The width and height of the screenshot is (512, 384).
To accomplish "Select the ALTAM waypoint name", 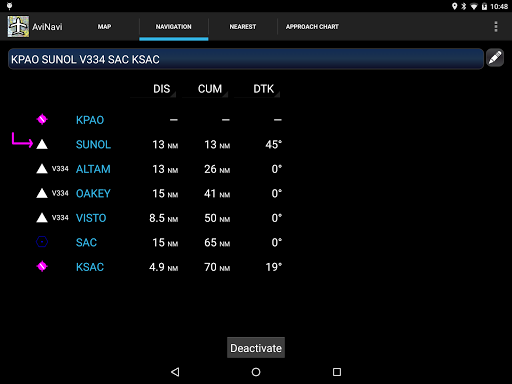I will point(93,169).
